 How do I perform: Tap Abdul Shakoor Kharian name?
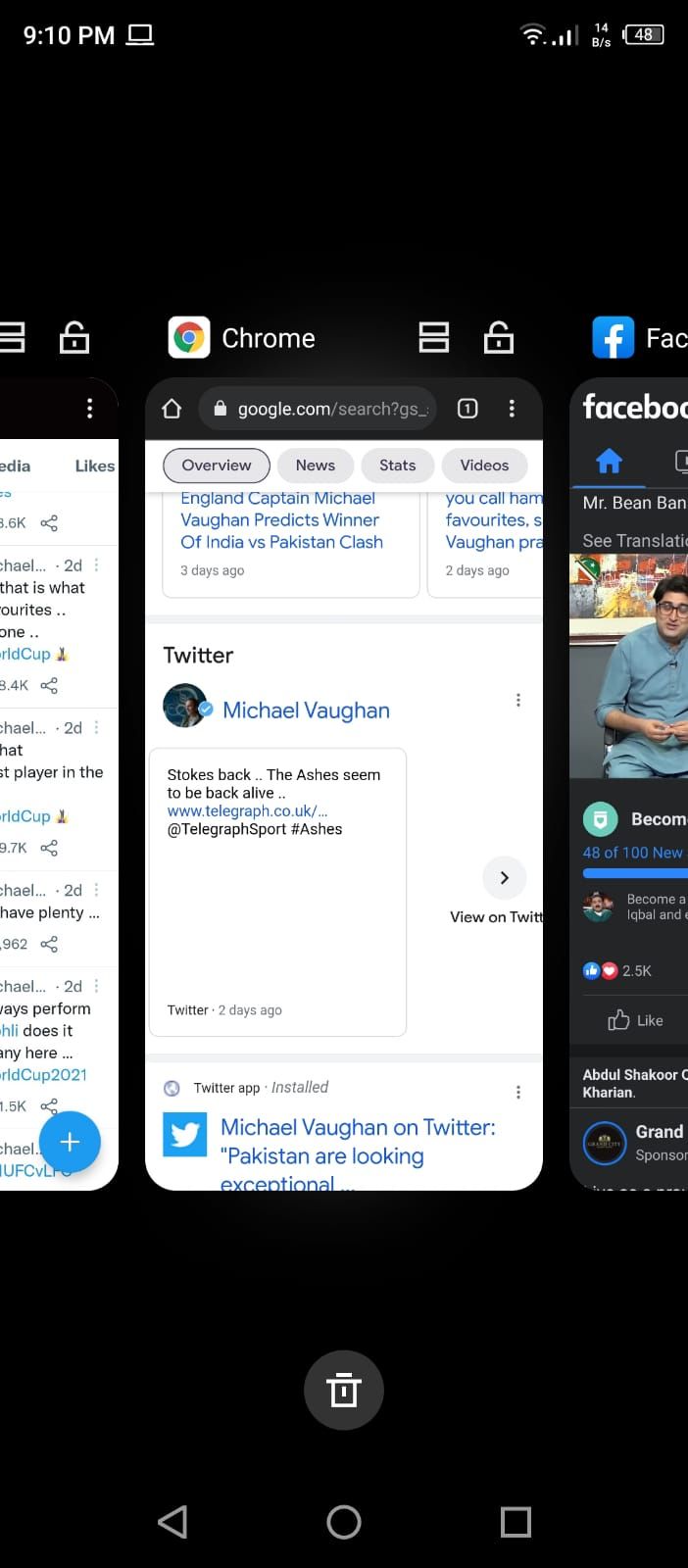[635, 1083]
